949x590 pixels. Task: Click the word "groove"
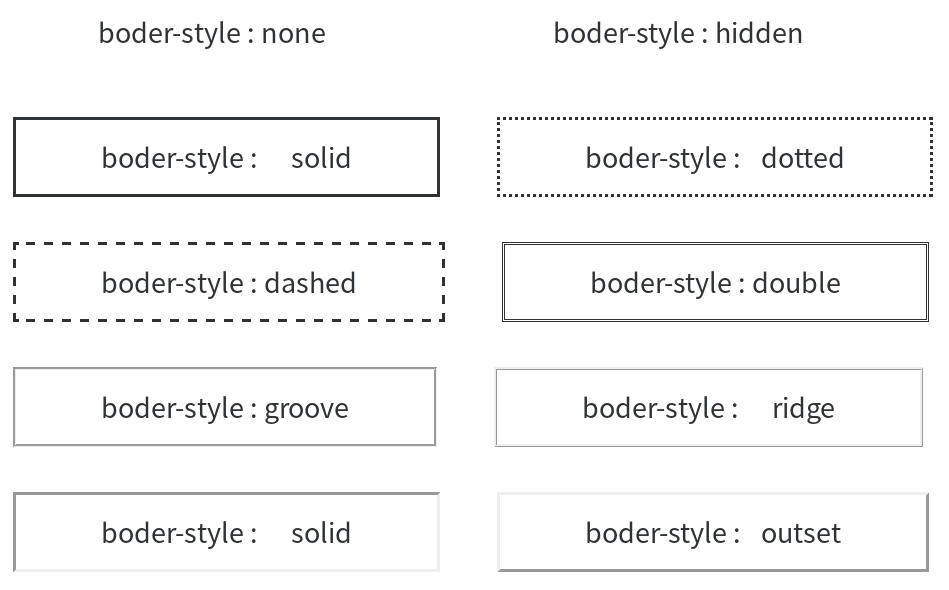click(306, 408)
